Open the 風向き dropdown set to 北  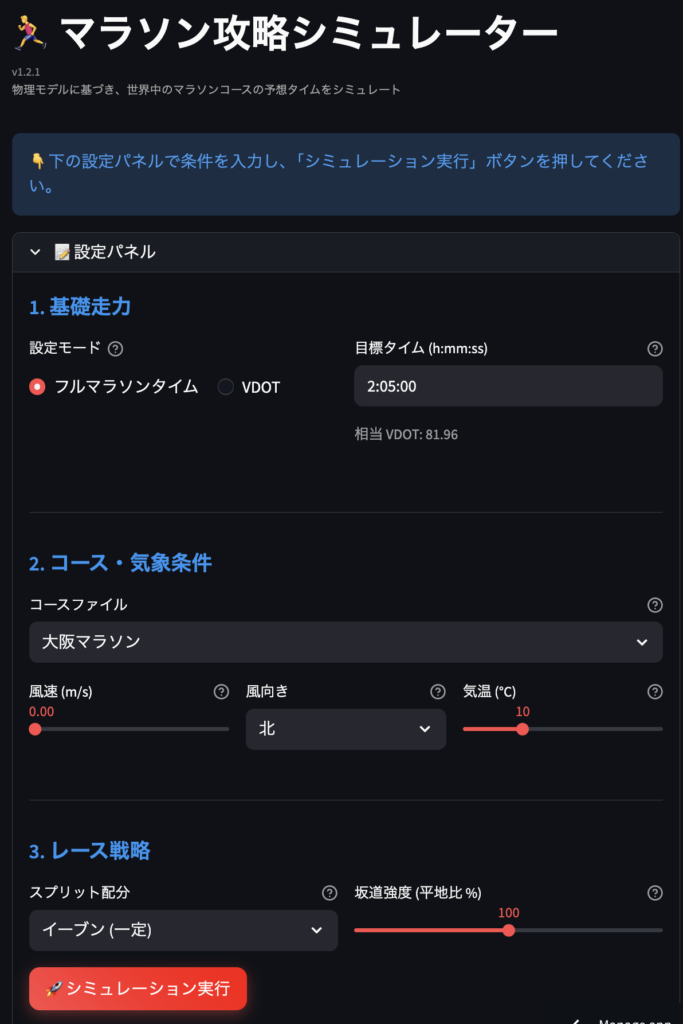pos(345,729)
